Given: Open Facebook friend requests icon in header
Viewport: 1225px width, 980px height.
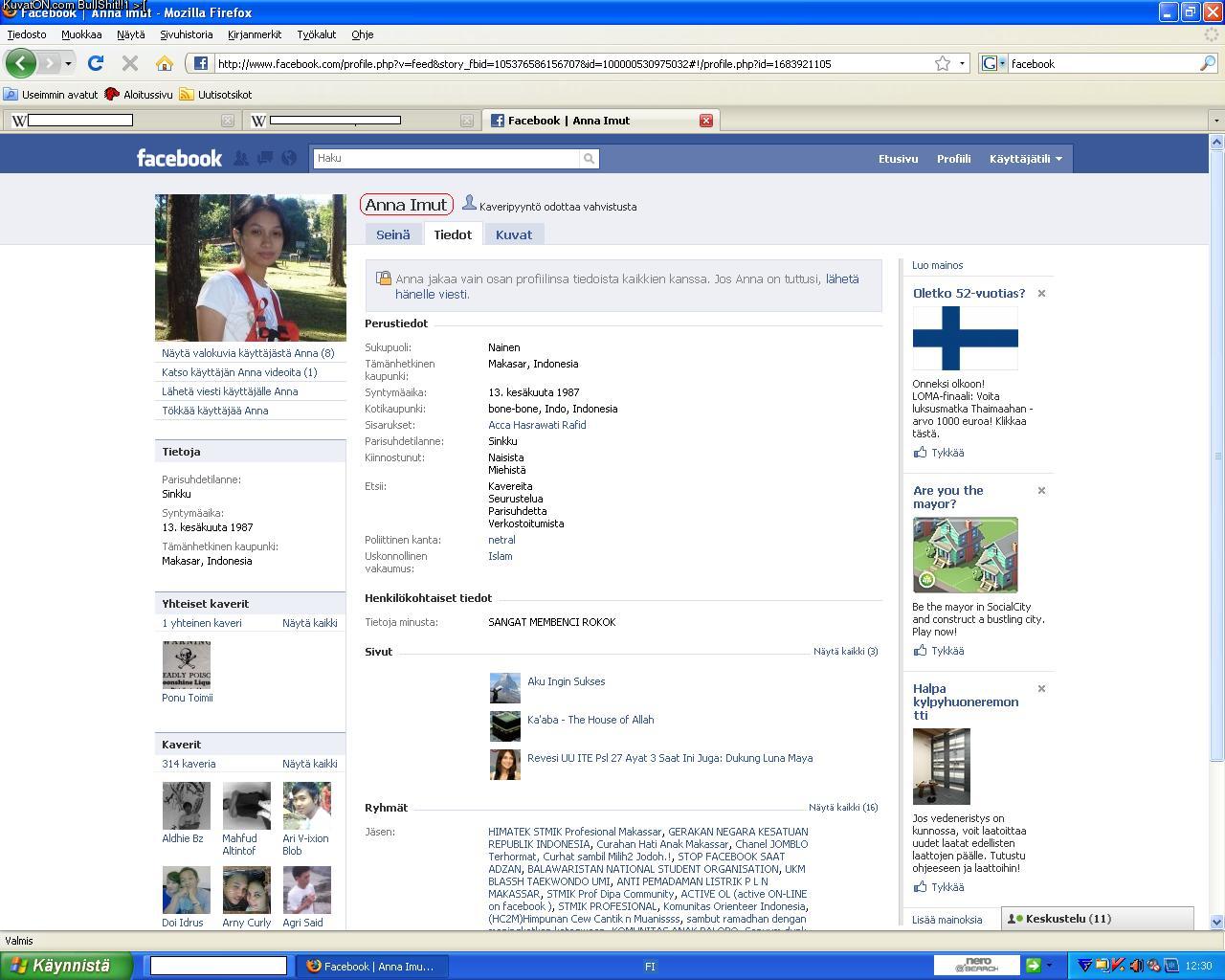Looking at the screenshot, I should pos(241,158).
